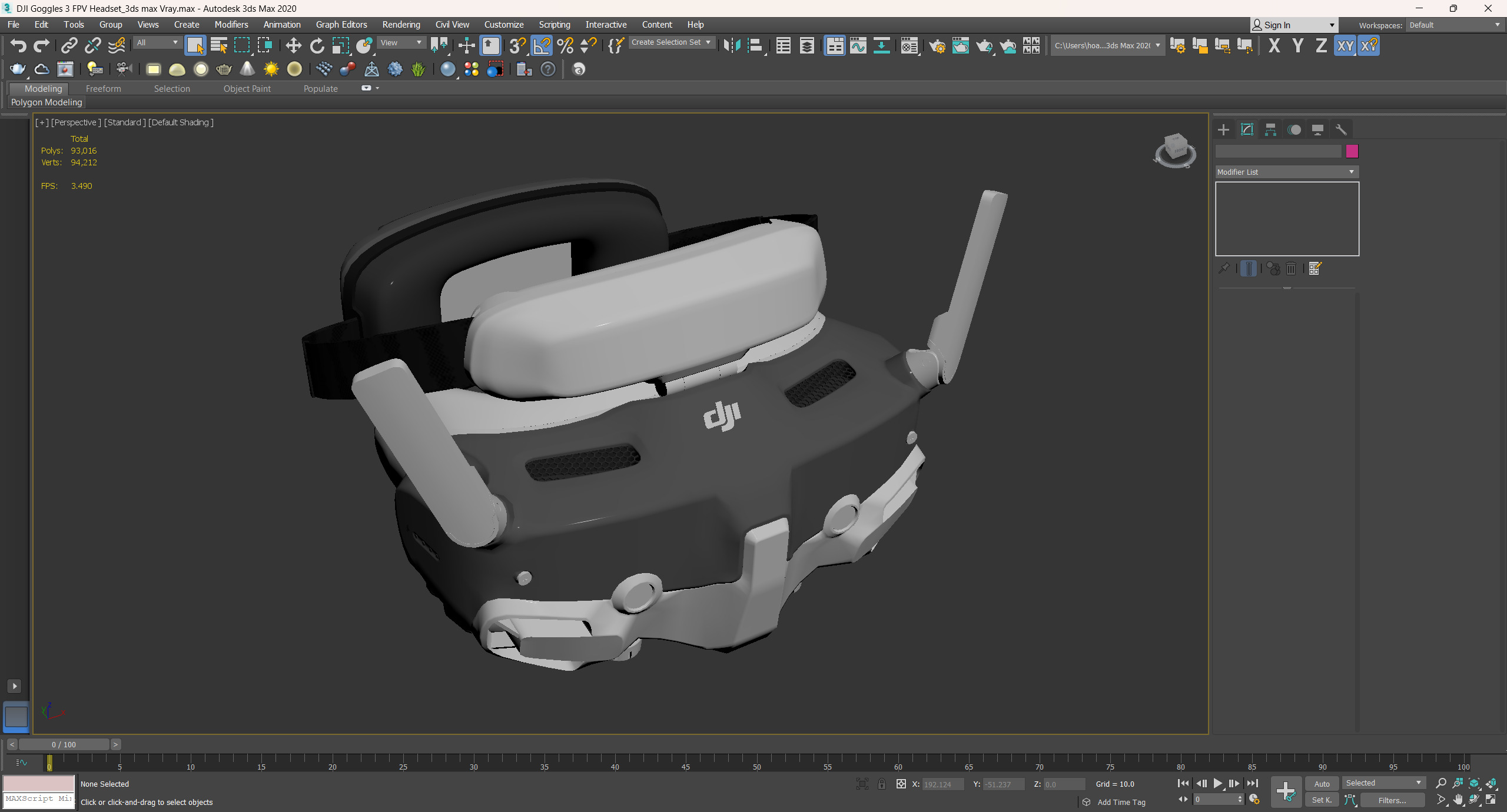Switch to the Populate ribbon tab

click(x=320, y=89)
